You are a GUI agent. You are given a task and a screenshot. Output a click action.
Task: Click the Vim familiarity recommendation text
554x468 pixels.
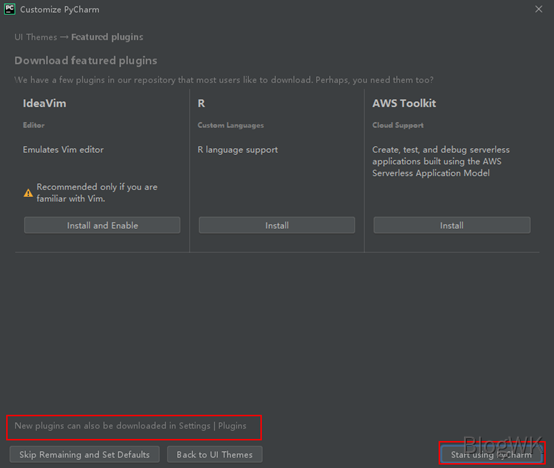[97, 193]
